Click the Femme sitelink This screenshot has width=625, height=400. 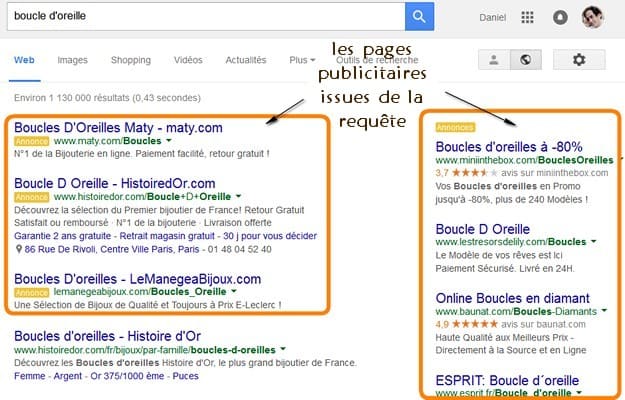[x=29, y=376]
